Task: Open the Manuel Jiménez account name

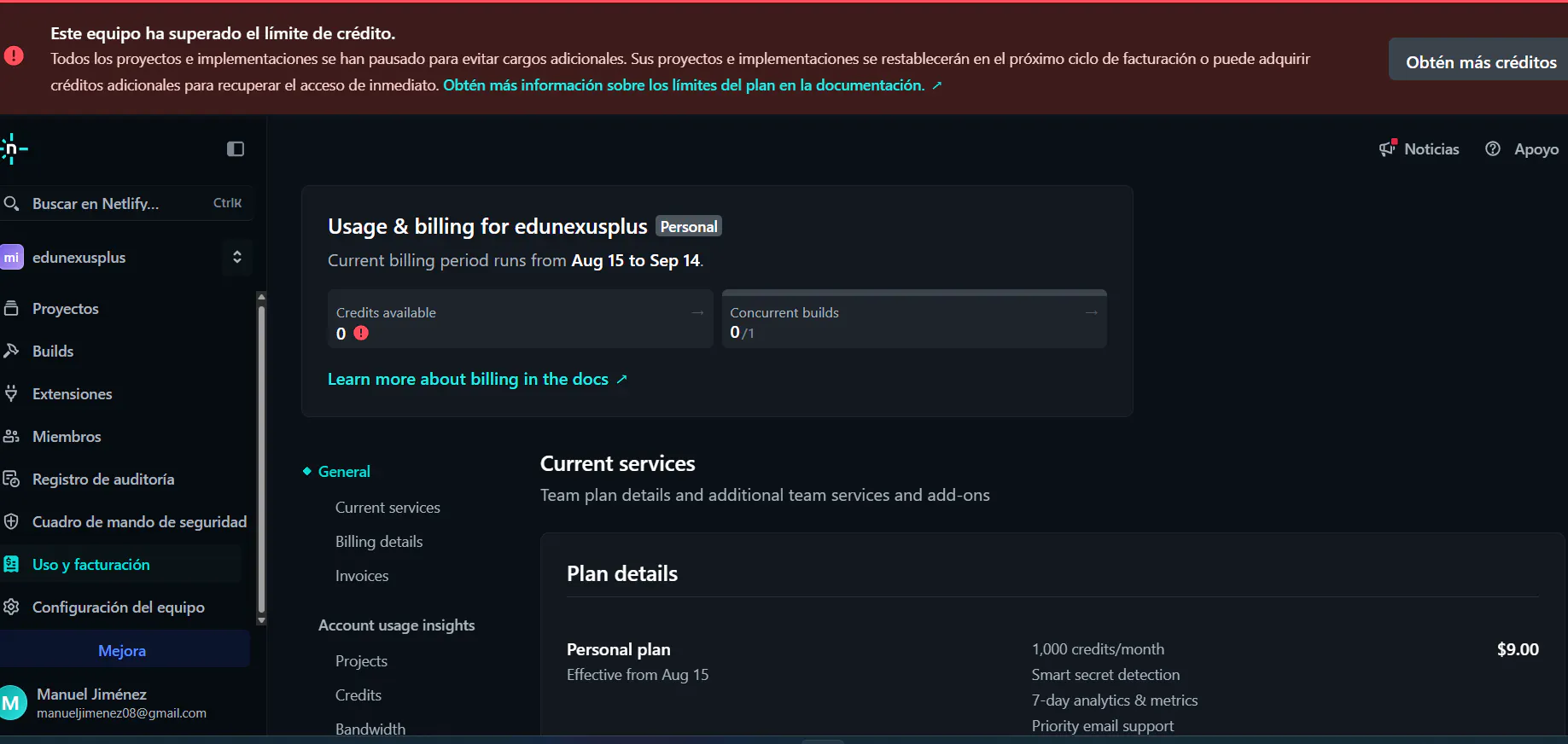Action: 91,695
